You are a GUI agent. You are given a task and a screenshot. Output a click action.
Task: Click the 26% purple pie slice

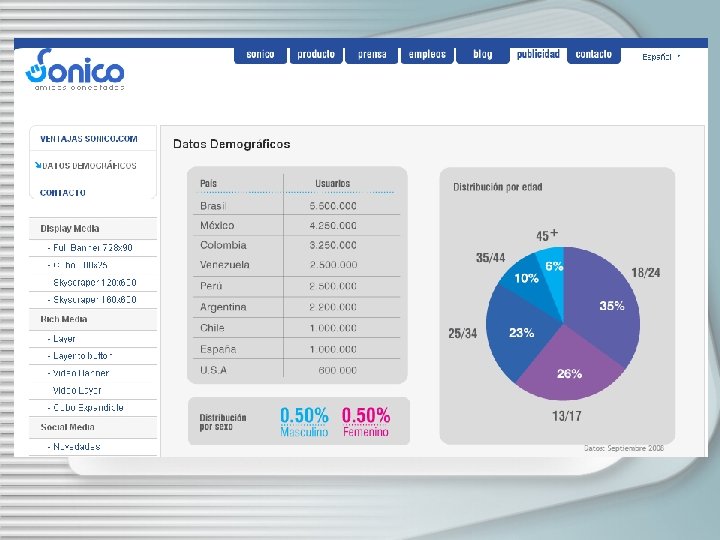569,370
